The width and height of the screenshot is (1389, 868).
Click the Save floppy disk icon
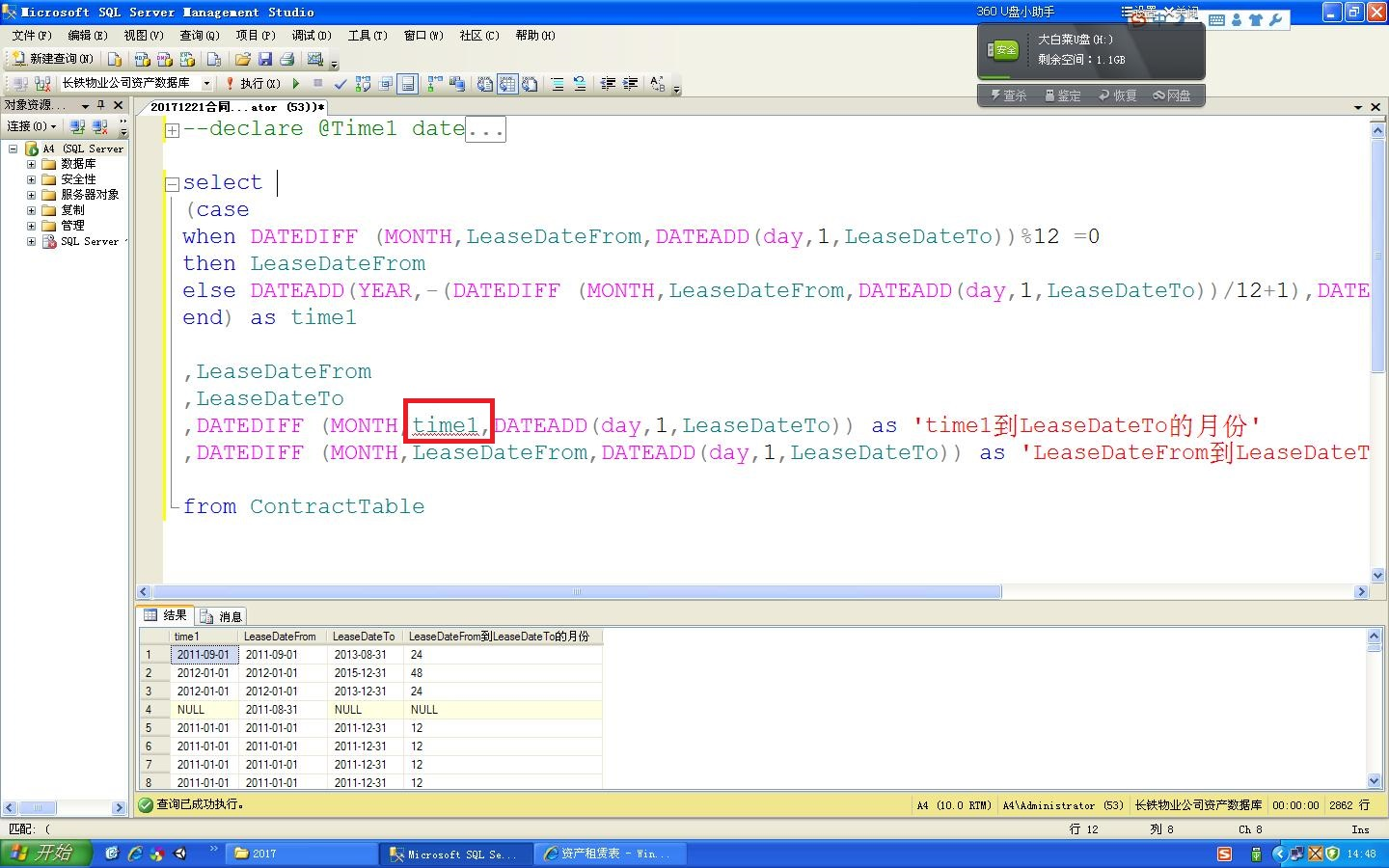pos(264,60)
